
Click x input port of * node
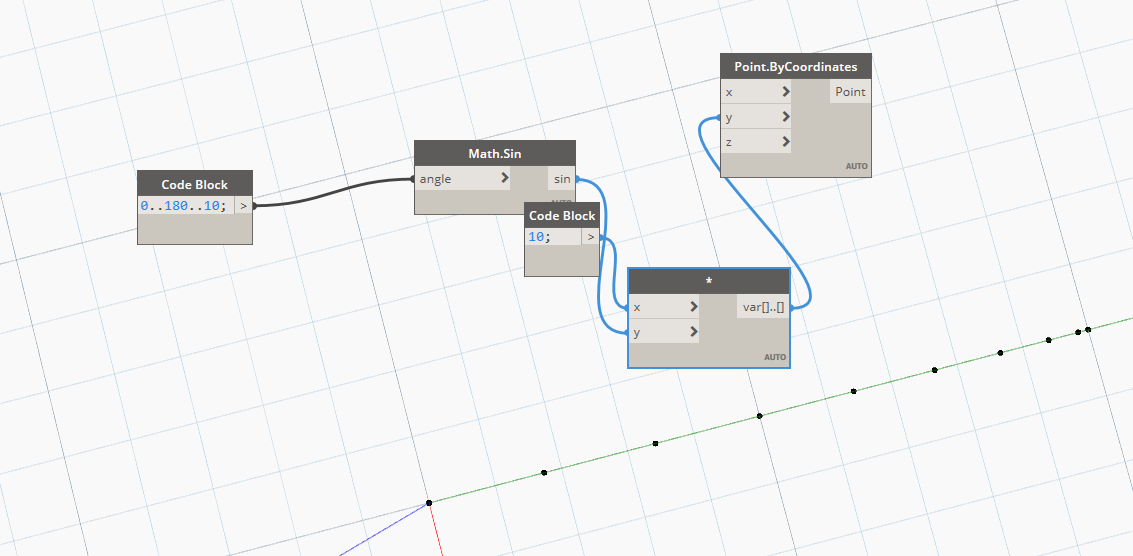[663, 307]
